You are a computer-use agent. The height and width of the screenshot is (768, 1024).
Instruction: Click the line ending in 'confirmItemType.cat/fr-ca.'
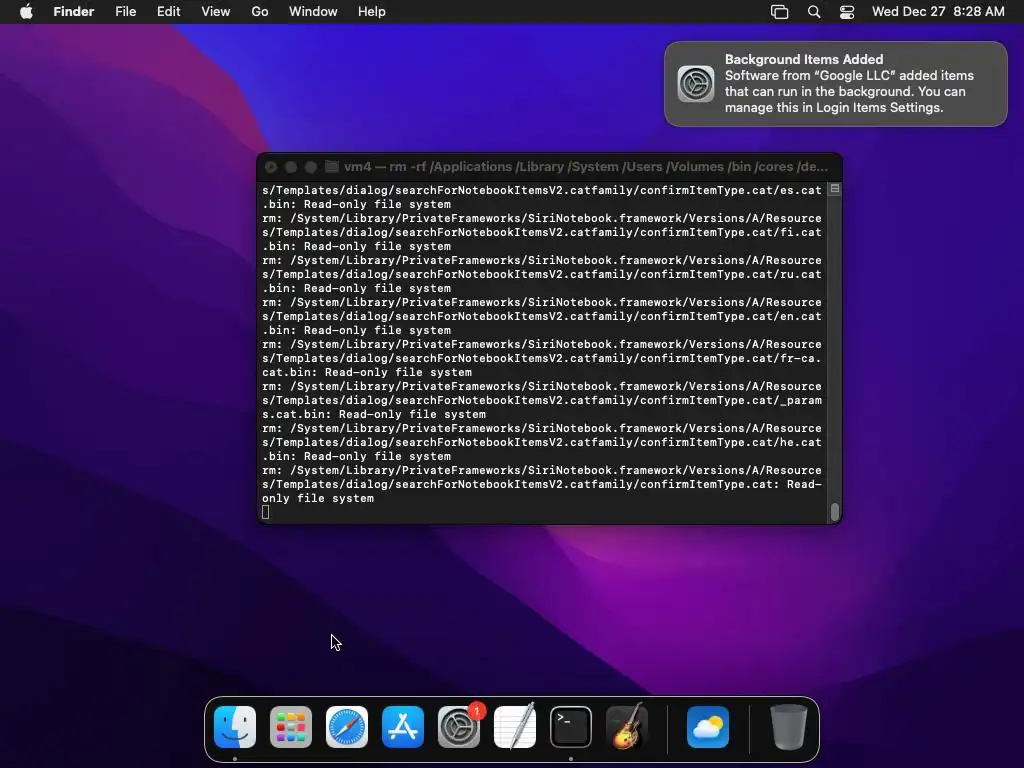click(x=542, y=358)
